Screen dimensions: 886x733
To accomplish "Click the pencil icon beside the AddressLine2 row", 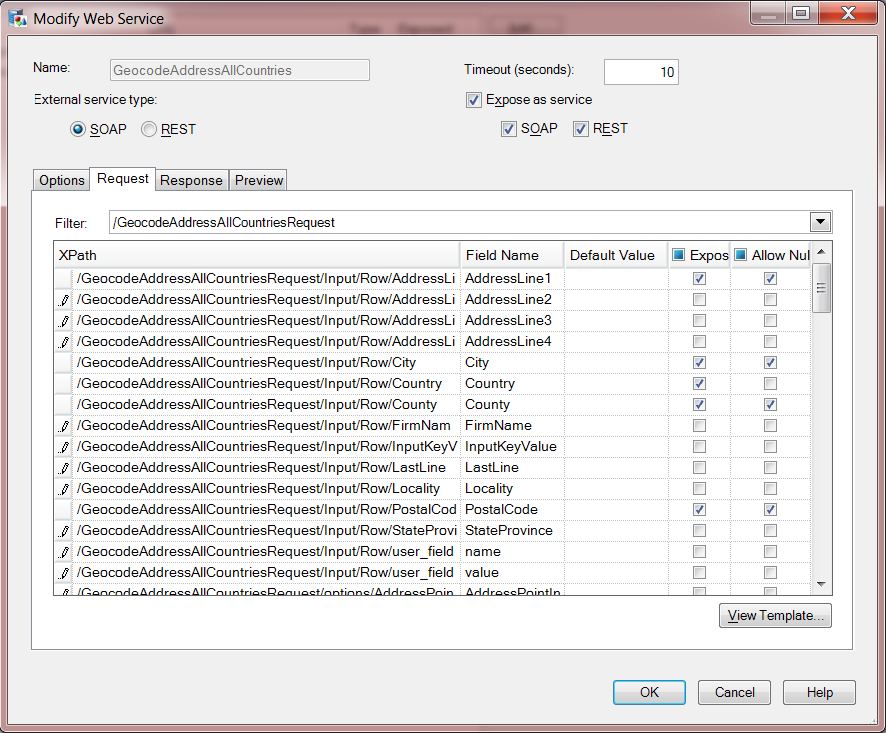I will 64,299.
